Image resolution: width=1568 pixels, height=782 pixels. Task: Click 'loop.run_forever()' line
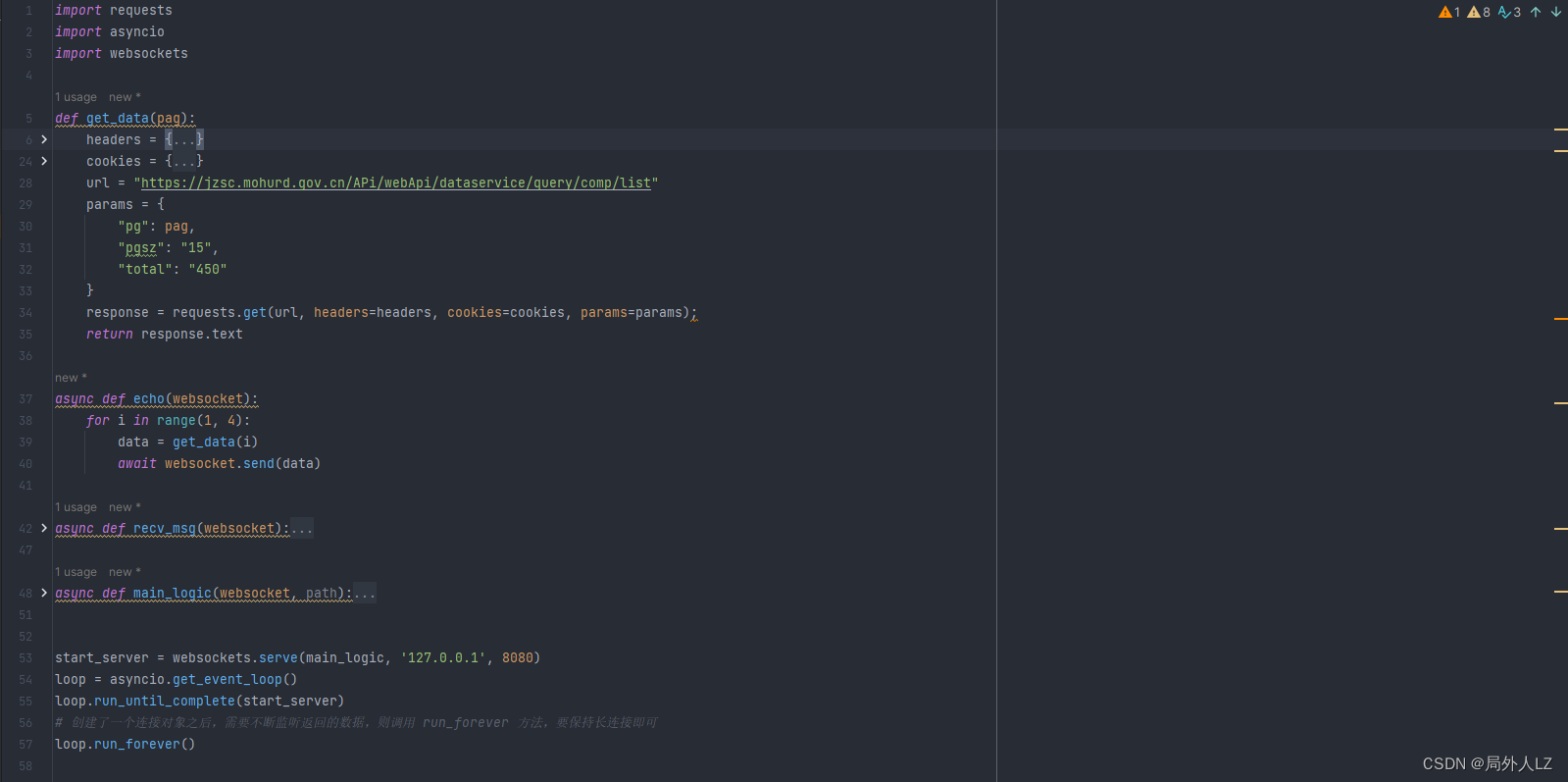click(x=126, y=744)
